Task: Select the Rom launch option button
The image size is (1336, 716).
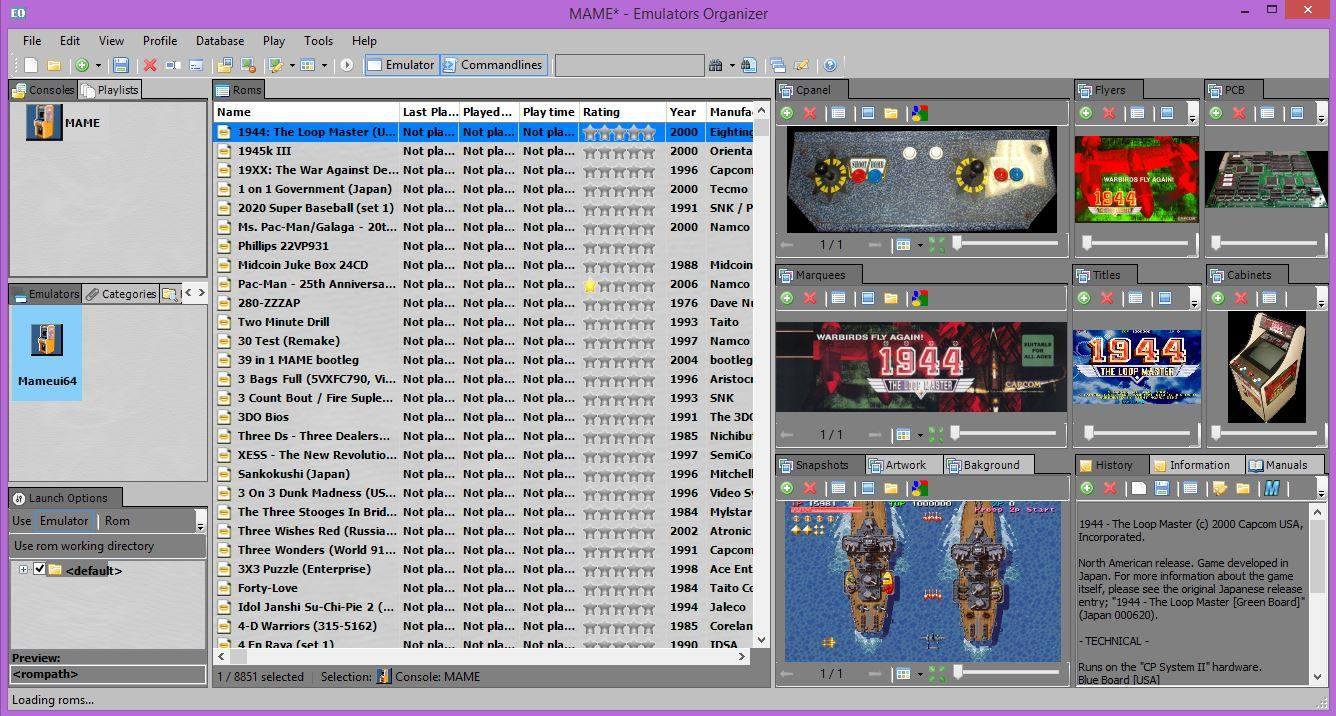Action: coord(117,521)
